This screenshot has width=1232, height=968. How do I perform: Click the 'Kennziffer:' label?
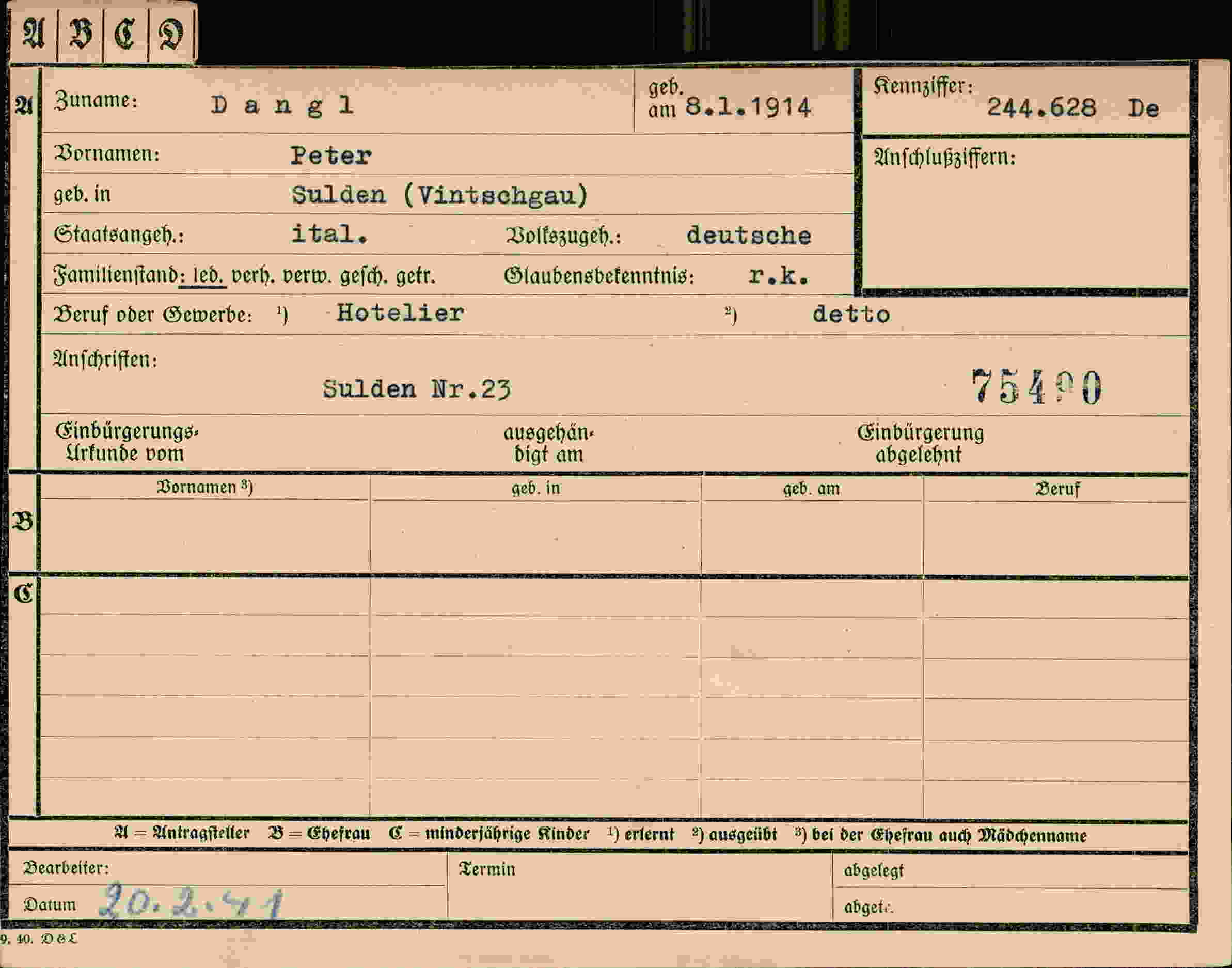click(923, 86)
